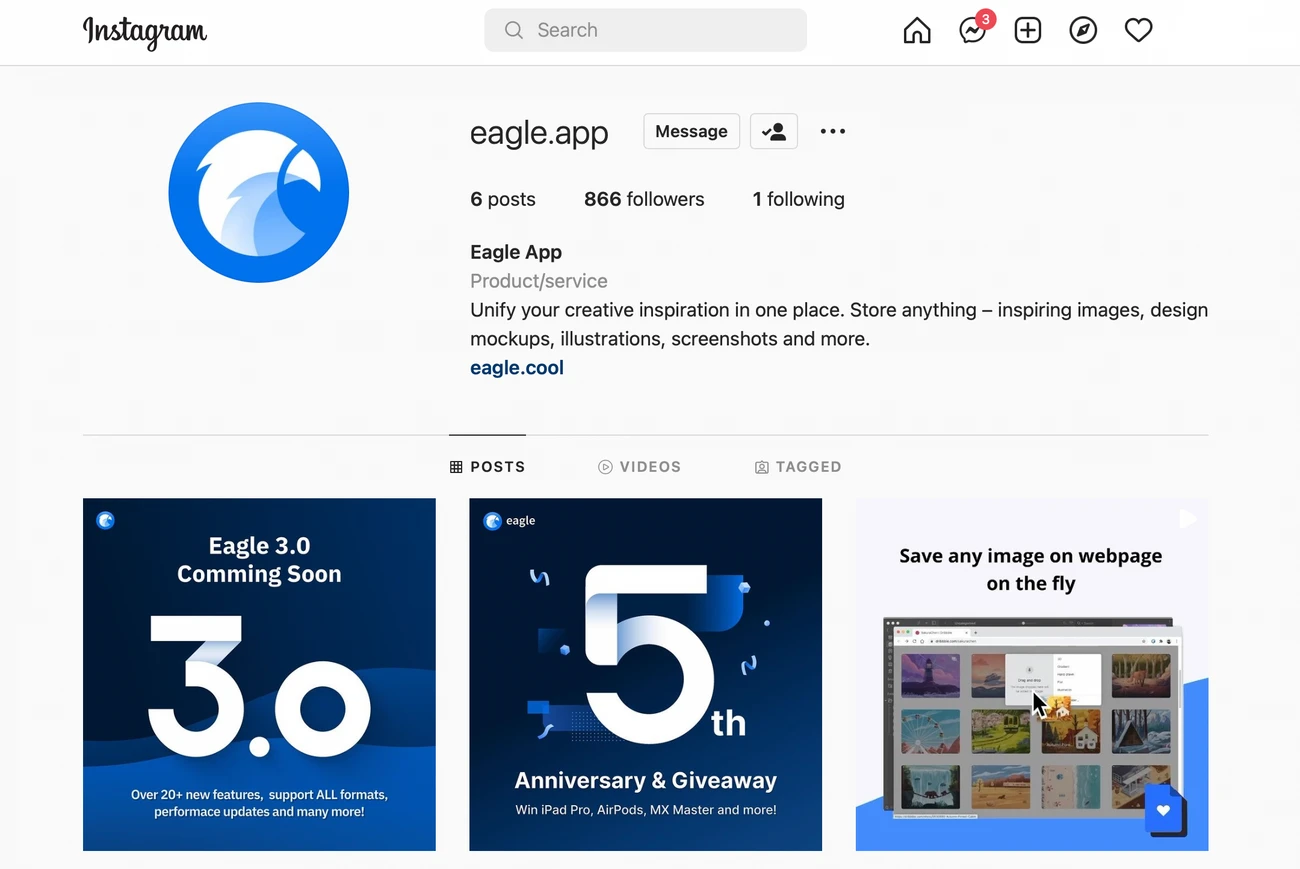
Task: Open the more options ellipsis menu
Action: pos(833,131)
